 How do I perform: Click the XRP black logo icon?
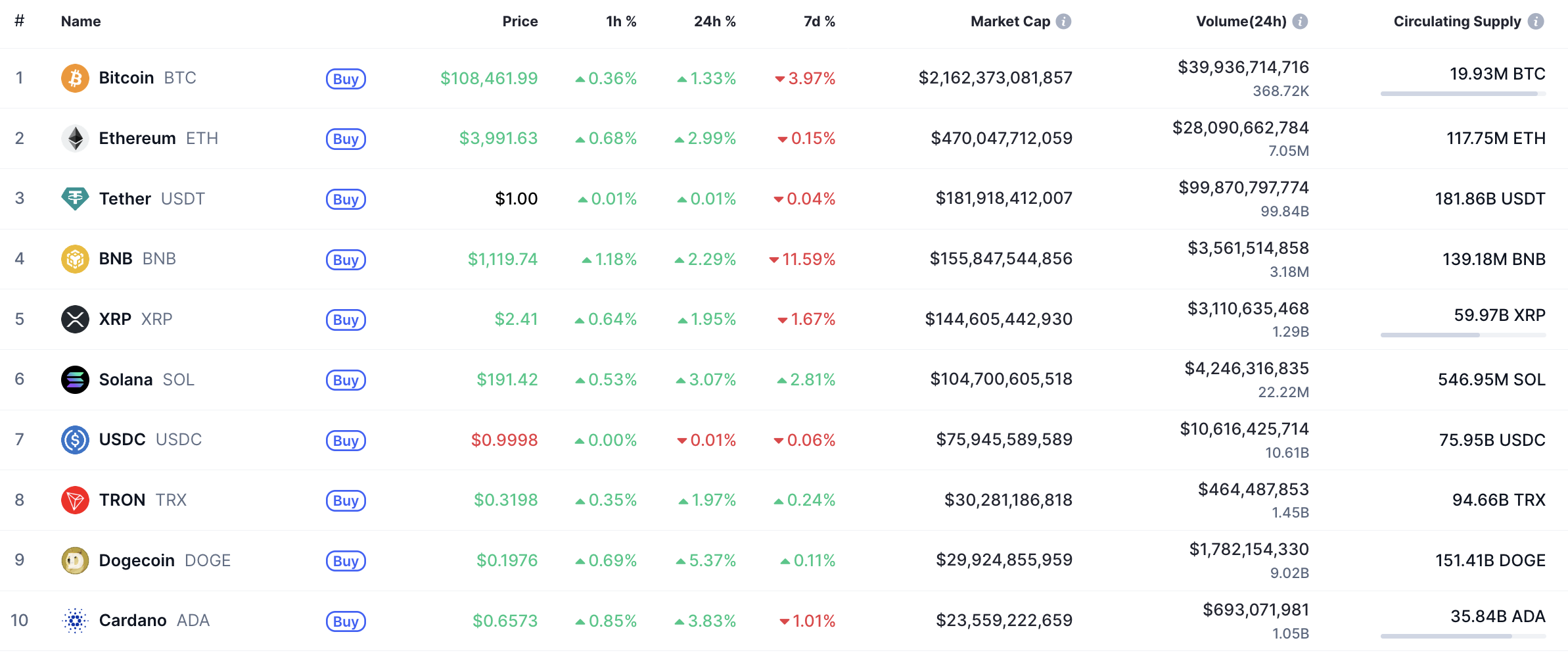75,320
